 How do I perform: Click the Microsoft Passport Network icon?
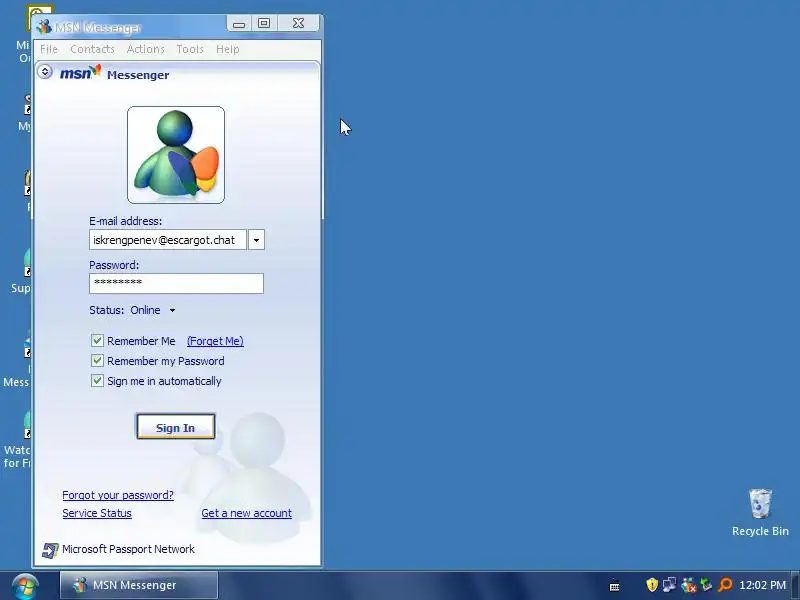49,550
